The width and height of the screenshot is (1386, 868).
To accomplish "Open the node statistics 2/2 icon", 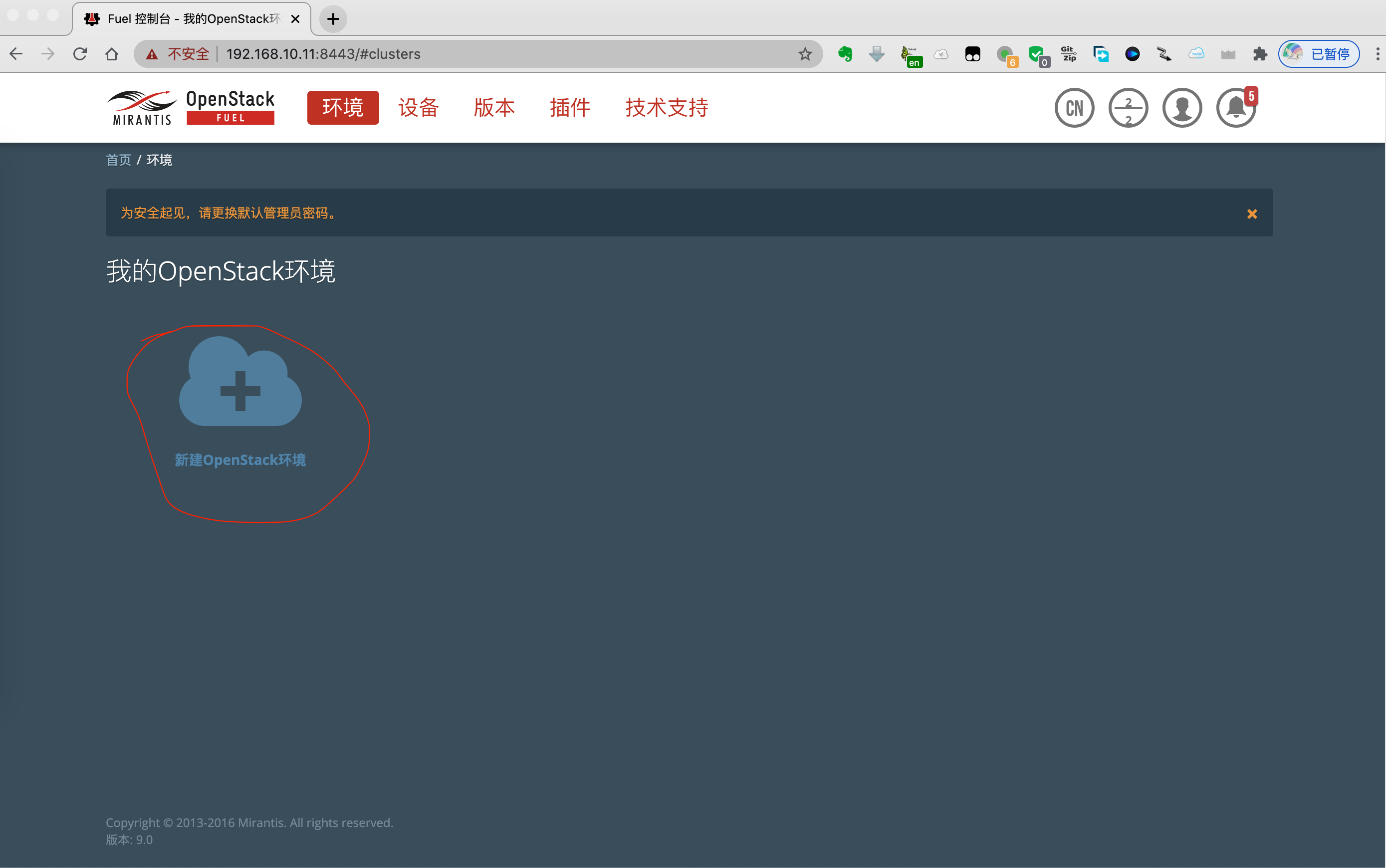I will [1128, 107].
